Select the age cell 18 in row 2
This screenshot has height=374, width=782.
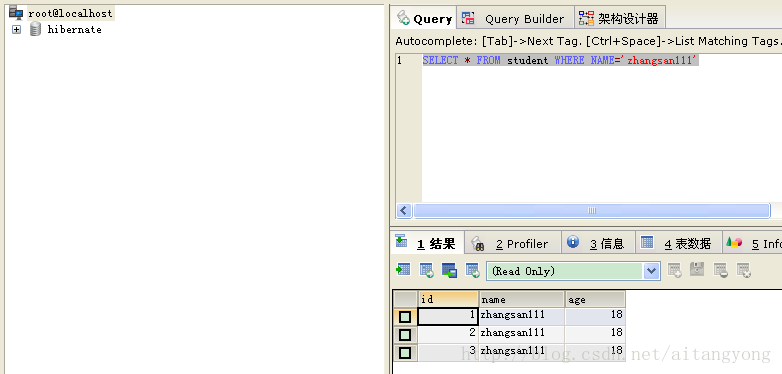(595, 334)
